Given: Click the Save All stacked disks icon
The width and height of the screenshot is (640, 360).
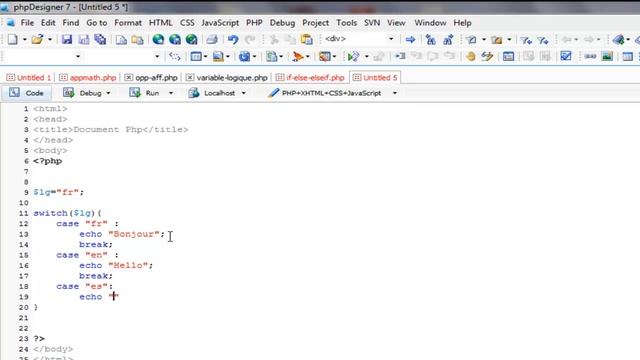Looking at the screenshot, I should coord(100,39).
